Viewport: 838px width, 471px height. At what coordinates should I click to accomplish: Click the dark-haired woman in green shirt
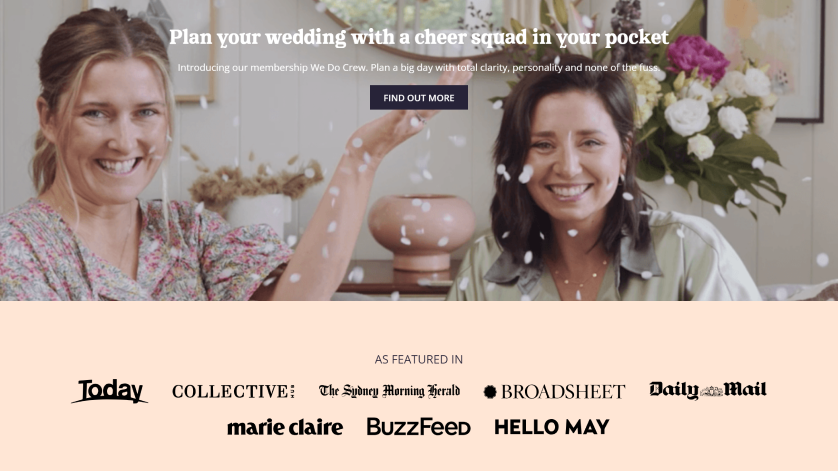coord(593,187)
